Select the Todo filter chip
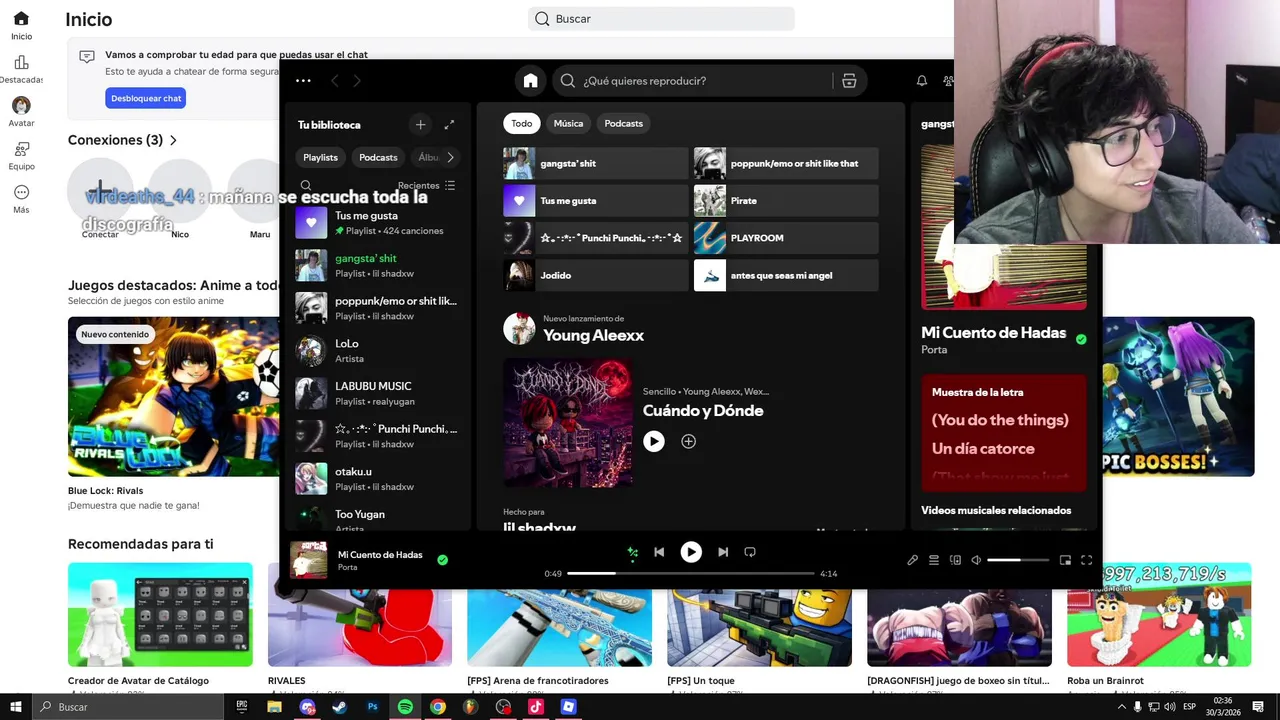The height and width of the screenshot is (720, 1280). pos(522,123)
